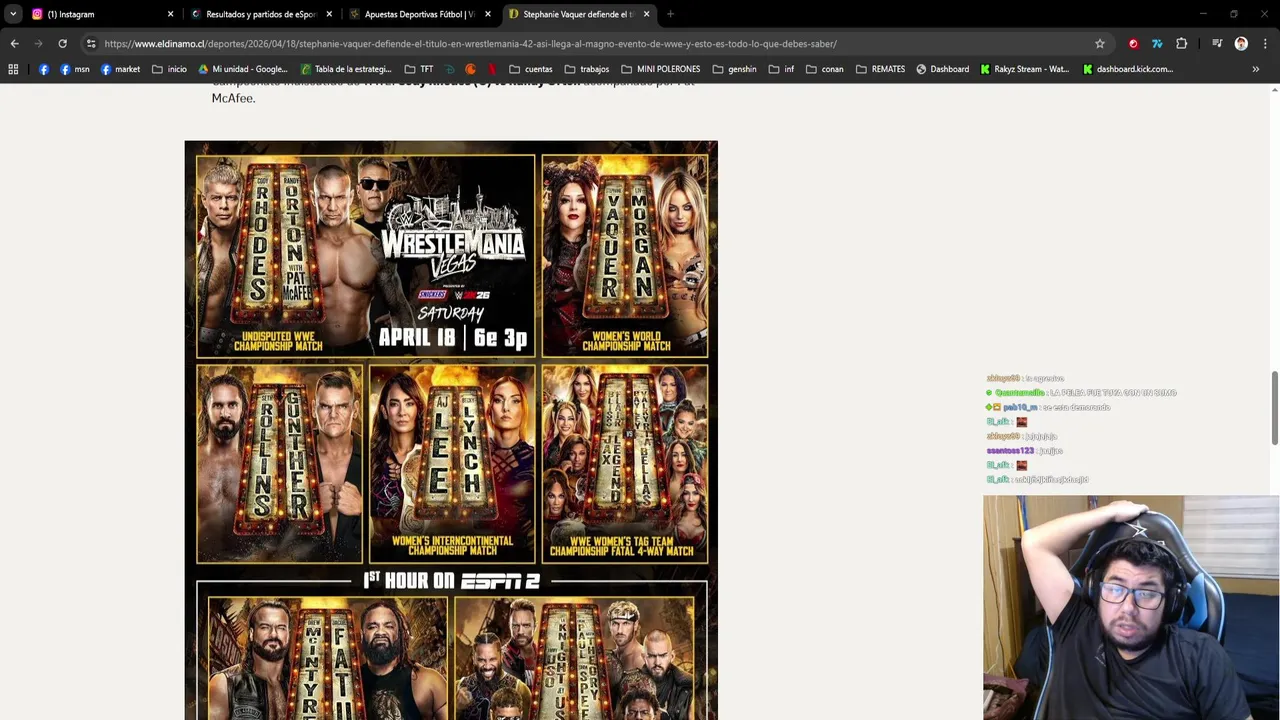Close the Resultados y partidos de eSports tab
Screen dimensions: 1280x720
click(x=329, y=14)
